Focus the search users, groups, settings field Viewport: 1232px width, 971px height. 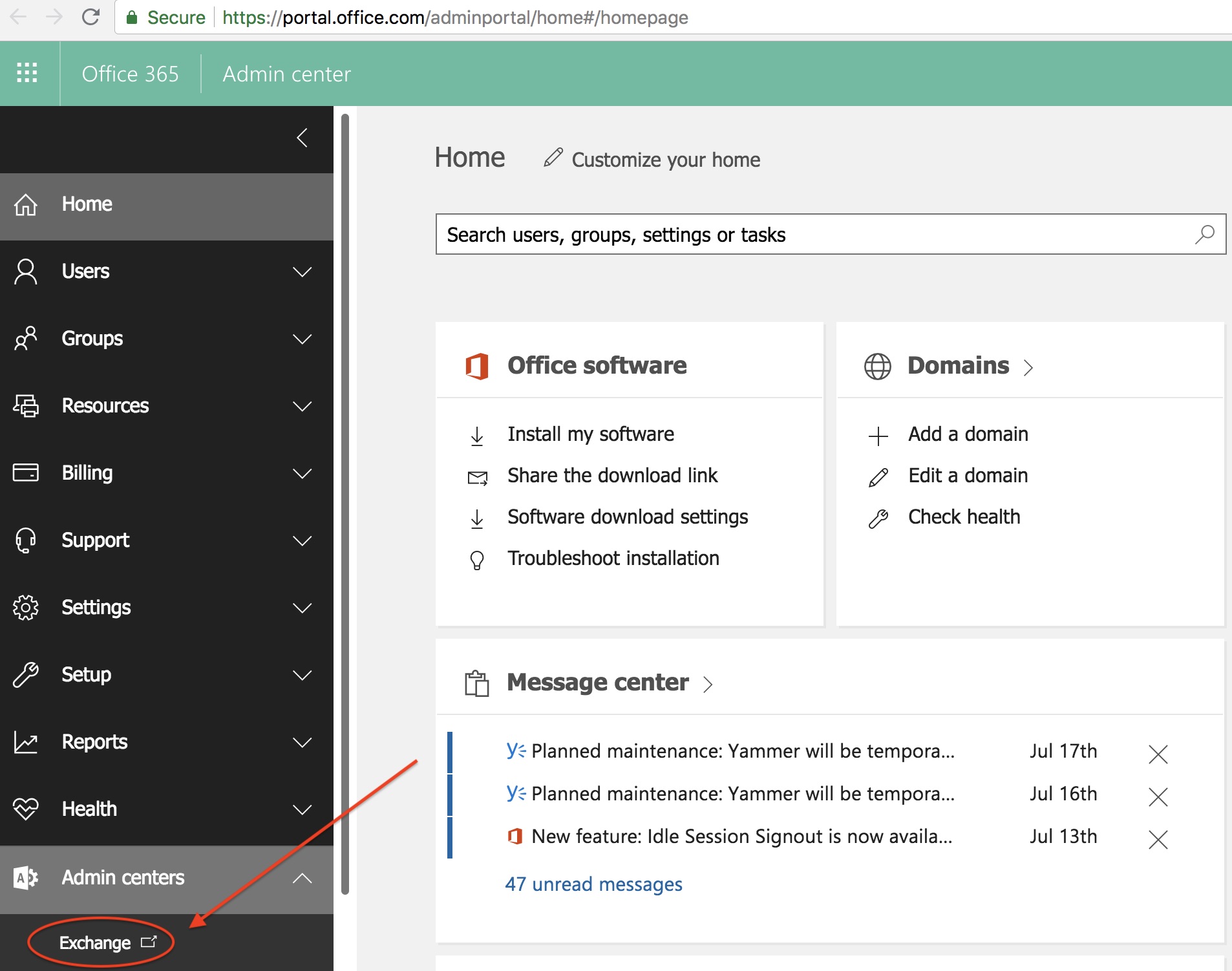[x=831, y=234]
